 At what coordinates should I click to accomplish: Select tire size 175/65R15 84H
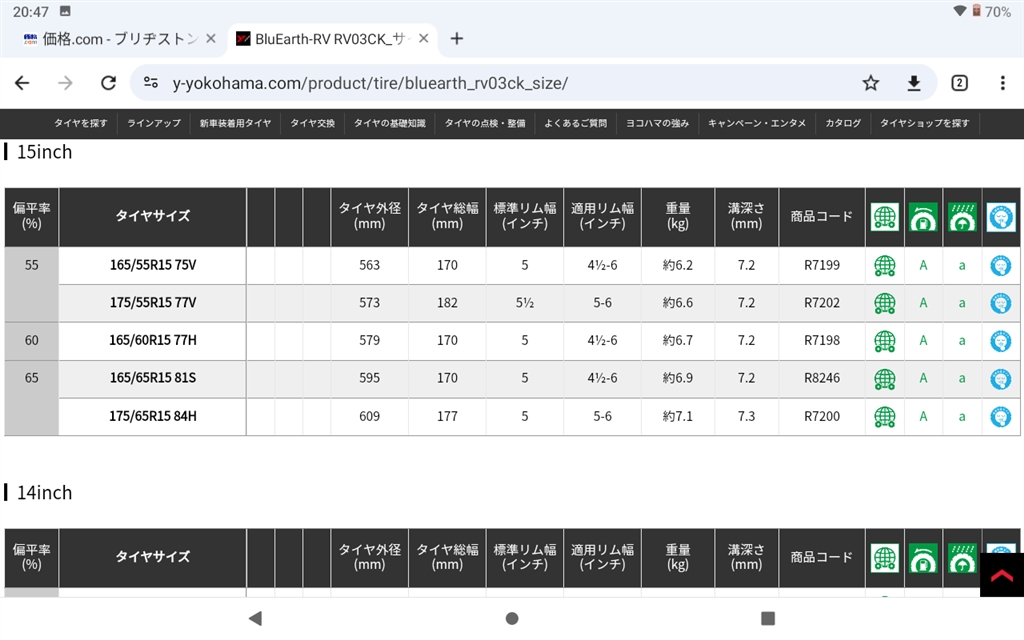153,416
